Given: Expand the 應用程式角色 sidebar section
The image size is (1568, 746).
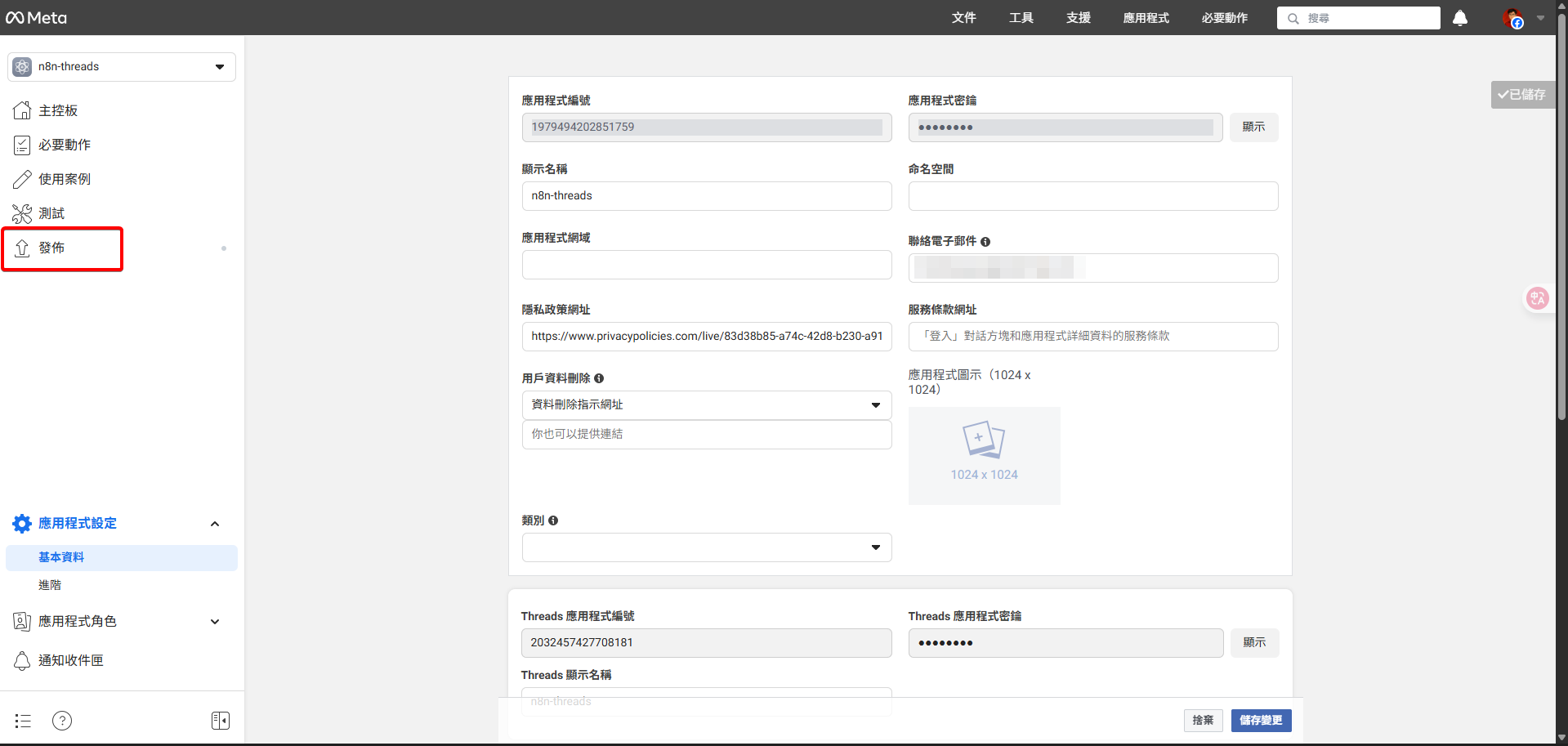Looking at the screenshot, I should [x=215, y=621].
